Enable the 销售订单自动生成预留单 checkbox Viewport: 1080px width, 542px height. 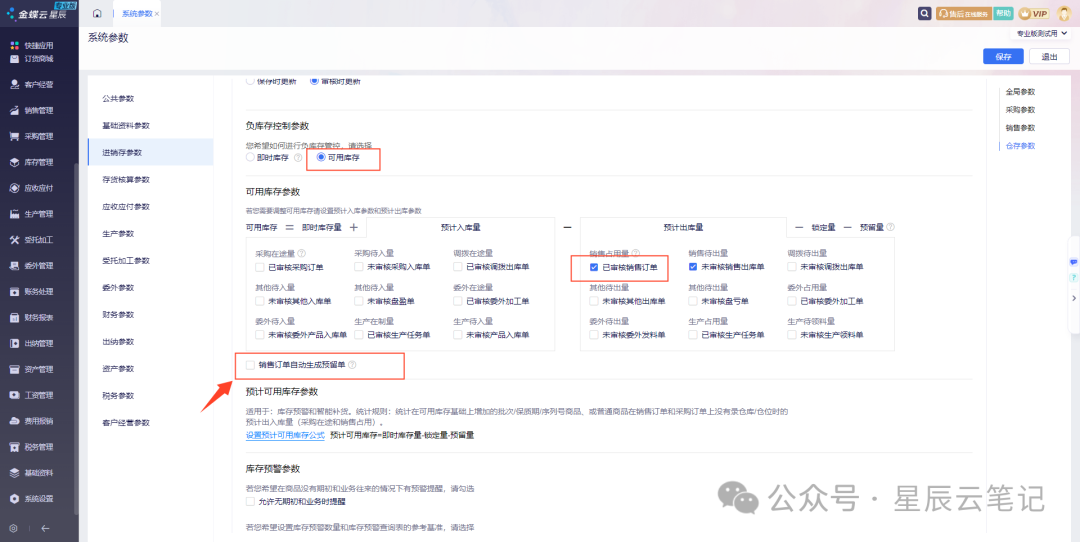click(251, 365)
